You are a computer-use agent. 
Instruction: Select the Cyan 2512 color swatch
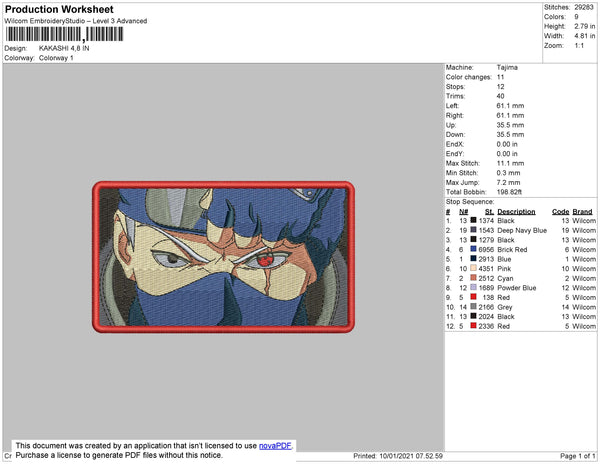click(473, 278)
